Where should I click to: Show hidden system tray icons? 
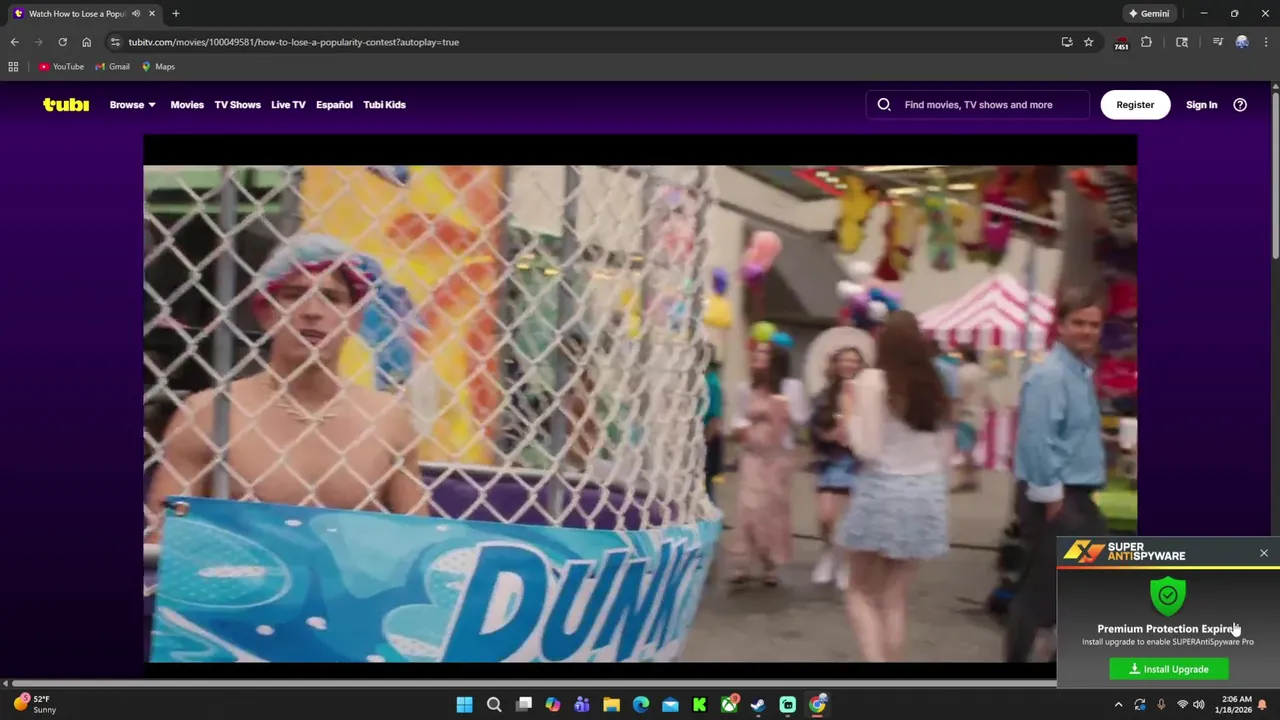pyautogui.click(x=1117, y=704)
